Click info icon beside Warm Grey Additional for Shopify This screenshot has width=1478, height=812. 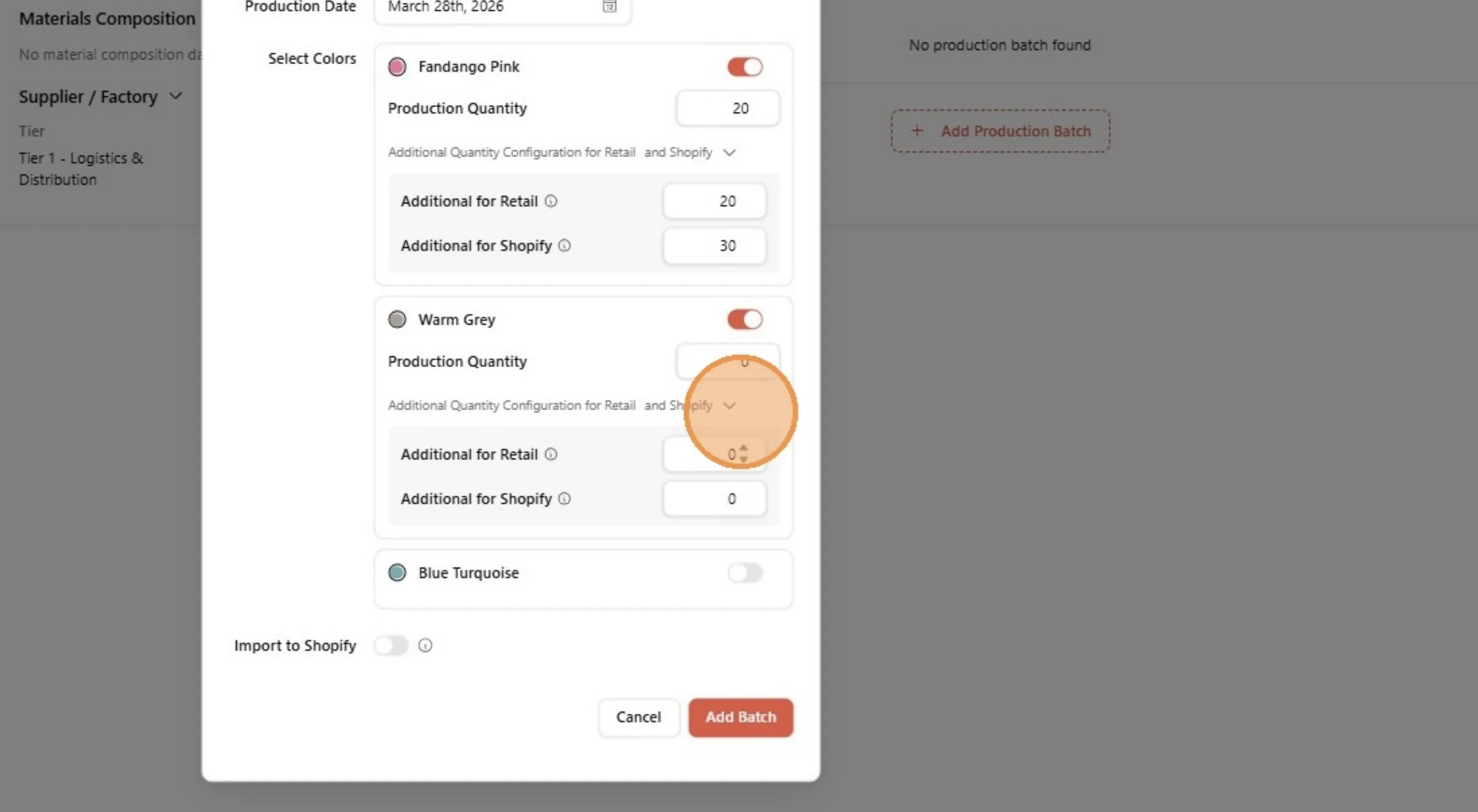coord(565,499)
